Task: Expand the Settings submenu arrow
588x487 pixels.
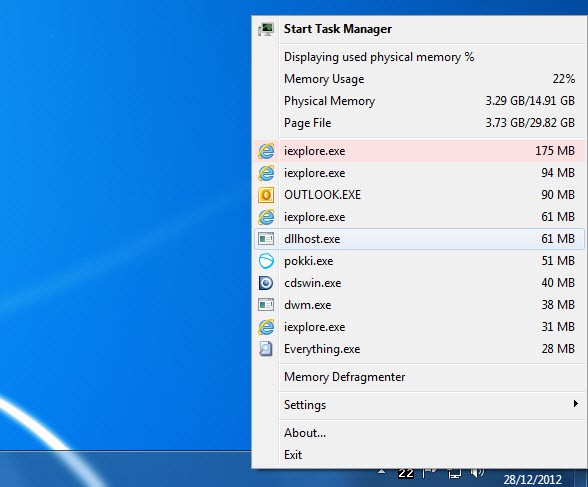Action: coord(576,404)
